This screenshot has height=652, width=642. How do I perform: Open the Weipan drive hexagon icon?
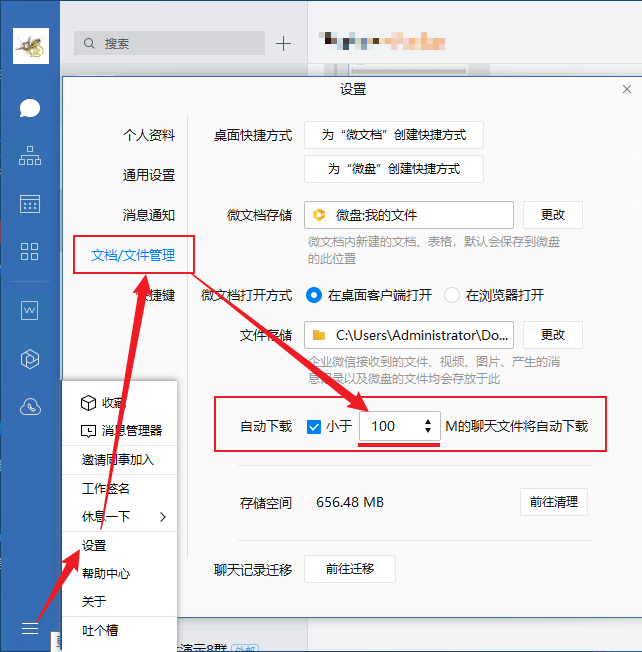point(30,359)
